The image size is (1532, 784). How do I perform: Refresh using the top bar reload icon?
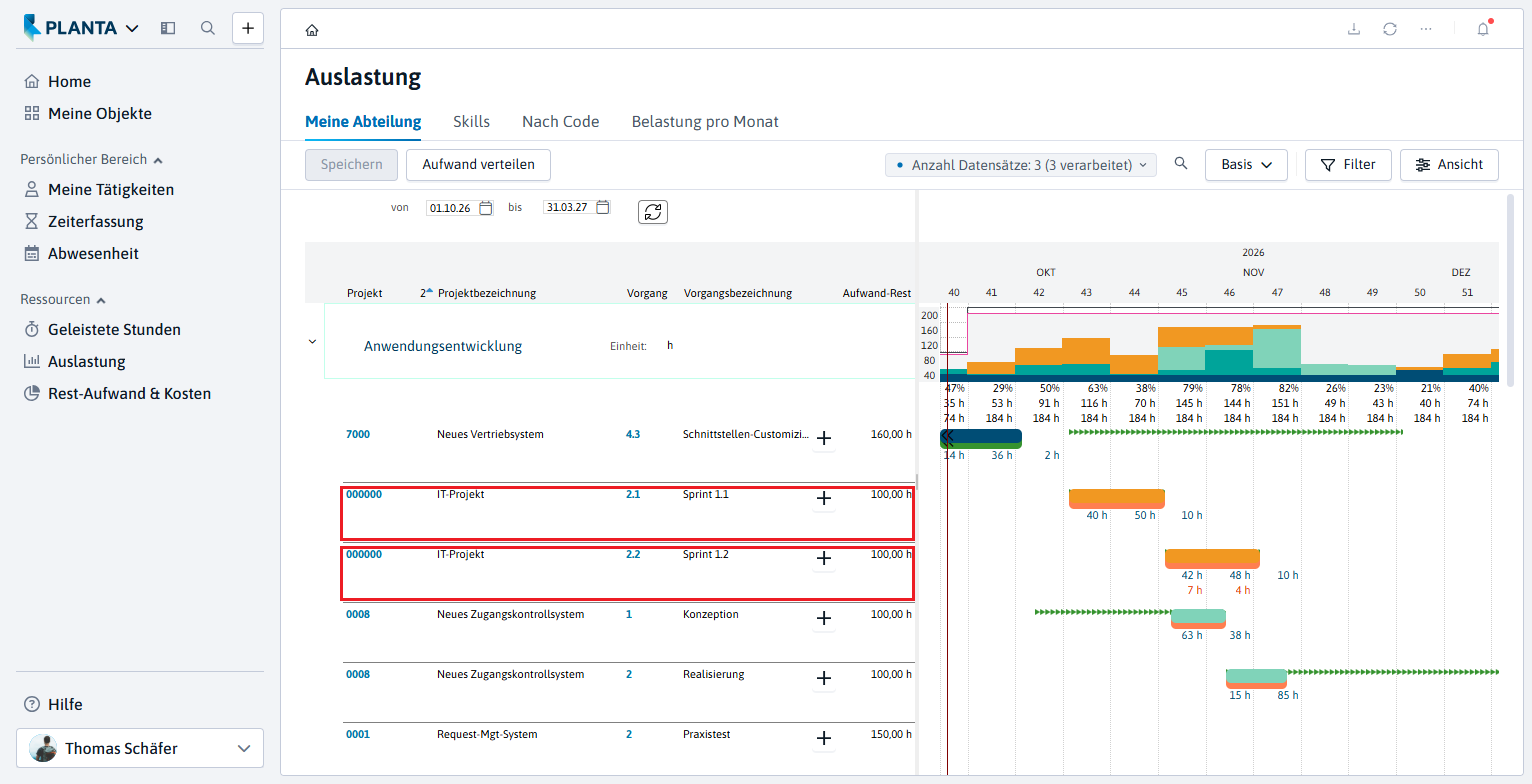click(x=1390, y=29)
